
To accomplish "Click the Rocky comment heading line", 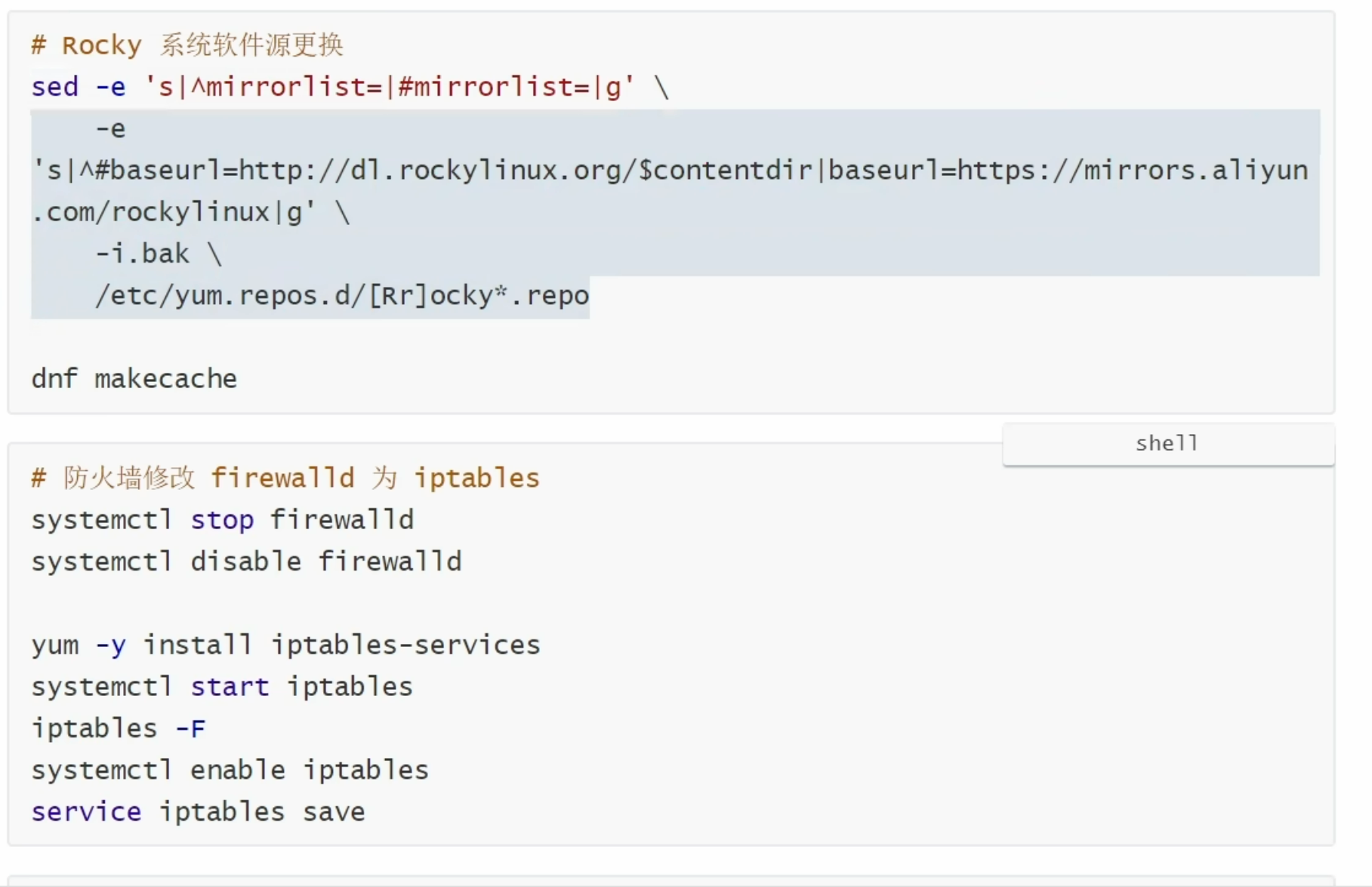I will coord(187,45).
